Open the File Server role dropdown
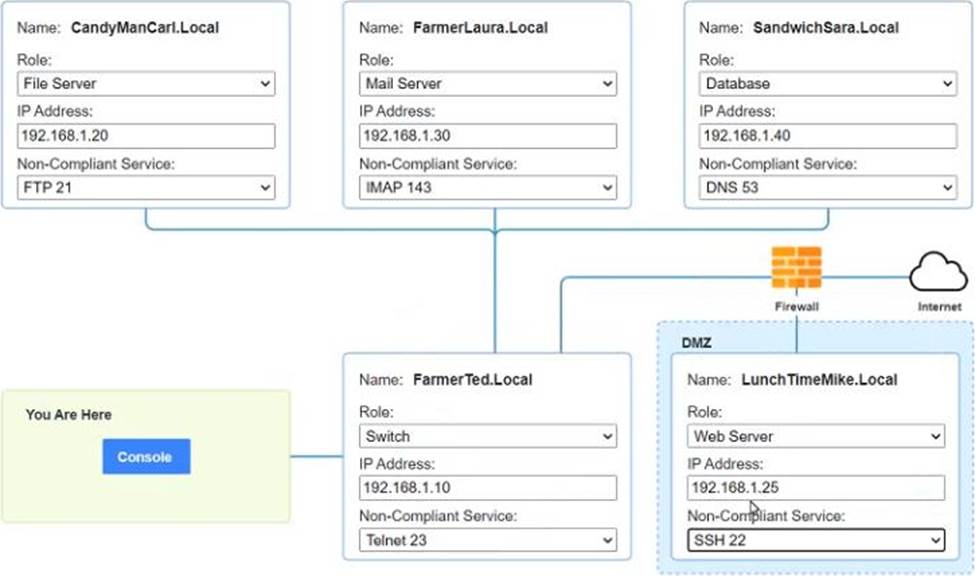The width and height of the screenshot is (975, 576). 146,84
